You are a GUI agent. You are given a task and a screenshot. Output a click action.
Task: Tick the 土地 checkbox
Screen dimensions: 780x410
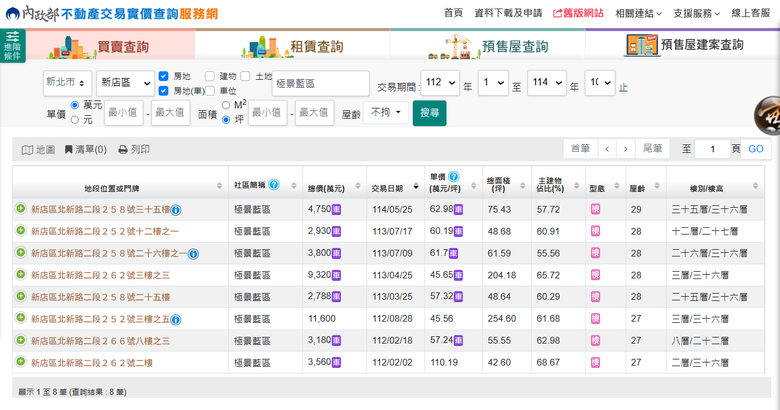tap(246, 76)
